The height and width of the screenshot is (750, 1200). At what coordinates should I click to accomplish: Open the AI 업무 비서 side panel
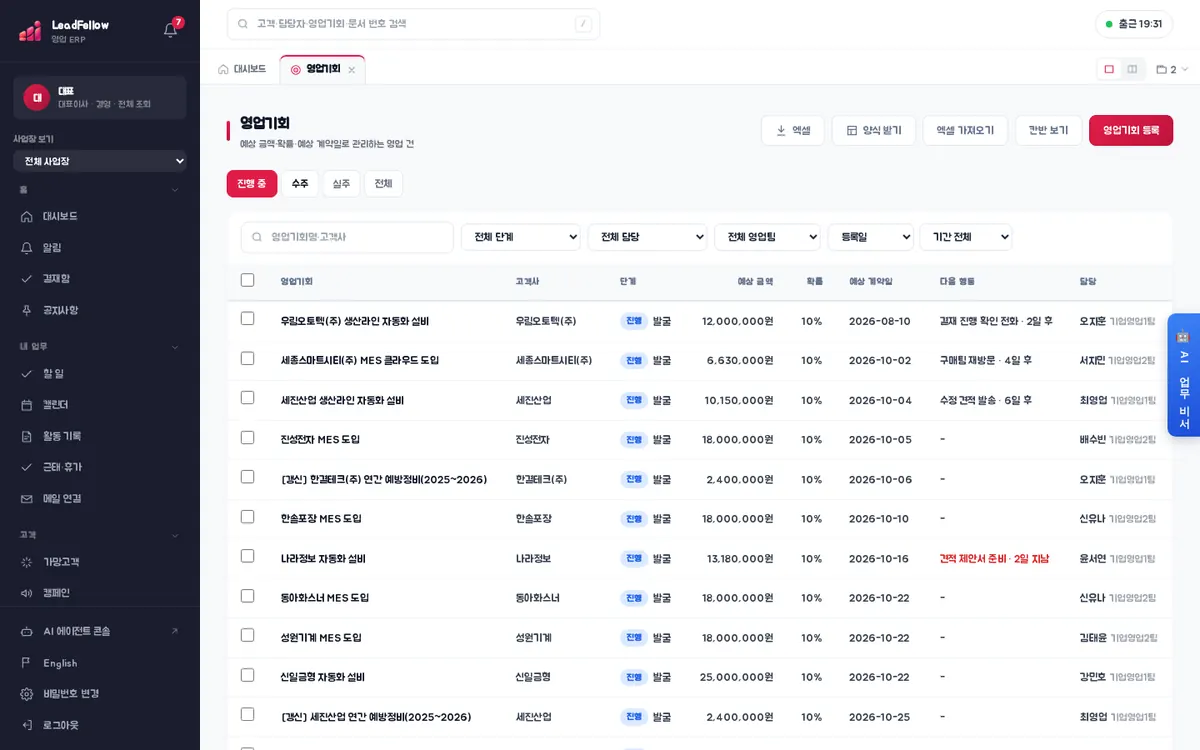tap(1183, 375)
